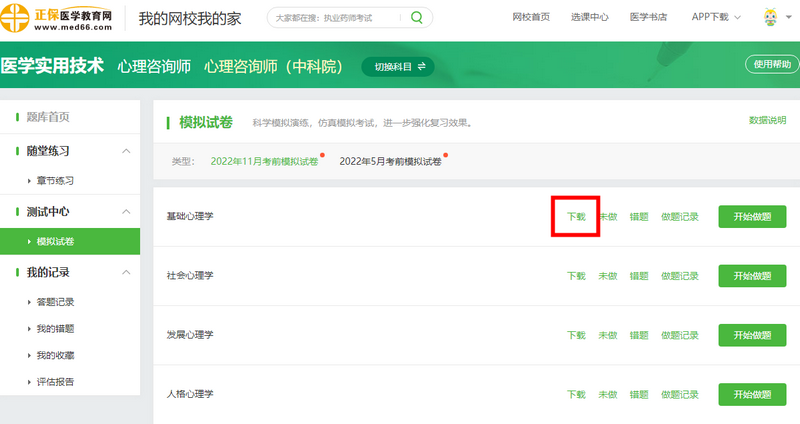800x424 pixels.
Task: Open 做题记录 for 发展心理学
Action: click(x=679, y=335)
